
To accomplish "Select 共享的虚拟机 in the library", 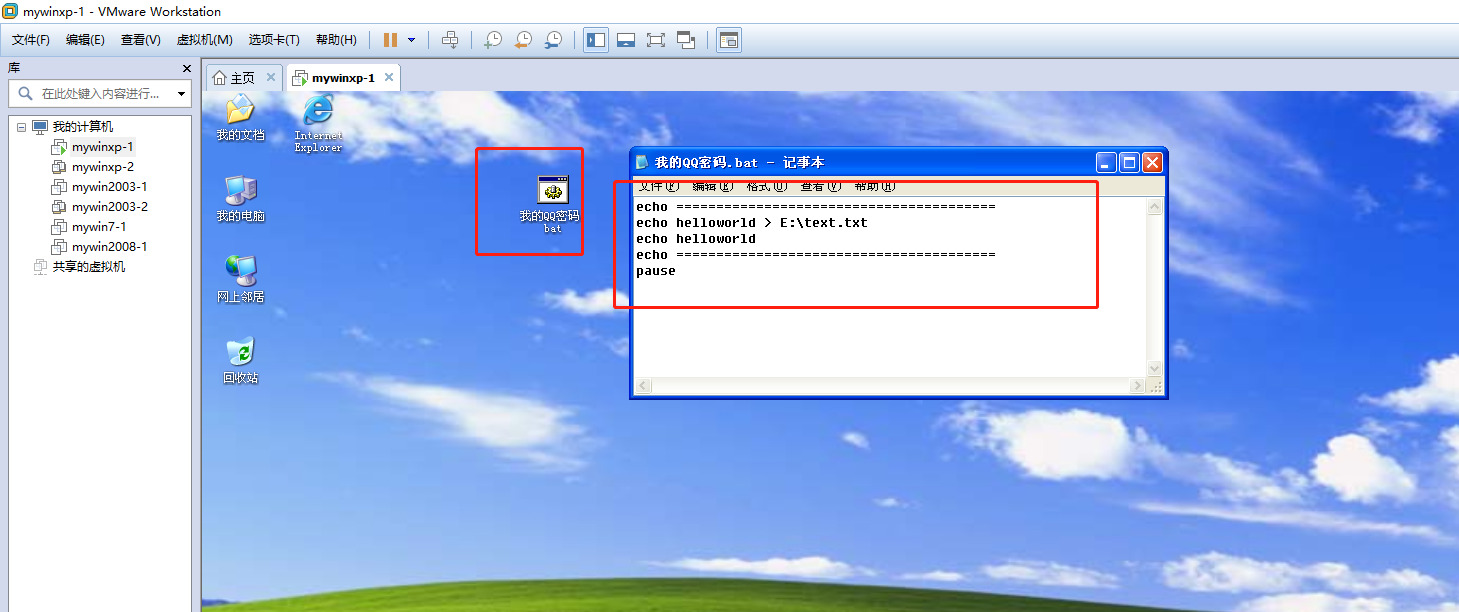I will click(89, 267).
